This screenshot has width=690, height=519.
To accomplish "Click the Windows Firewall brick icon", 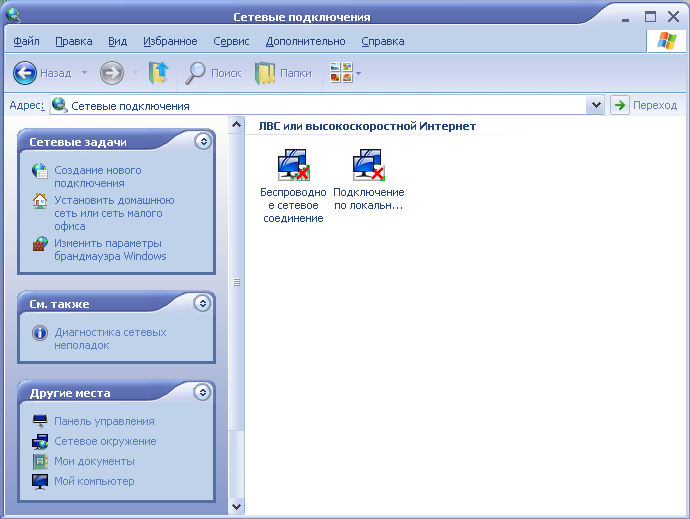I will pyautogui.click(x=40, y=244).
